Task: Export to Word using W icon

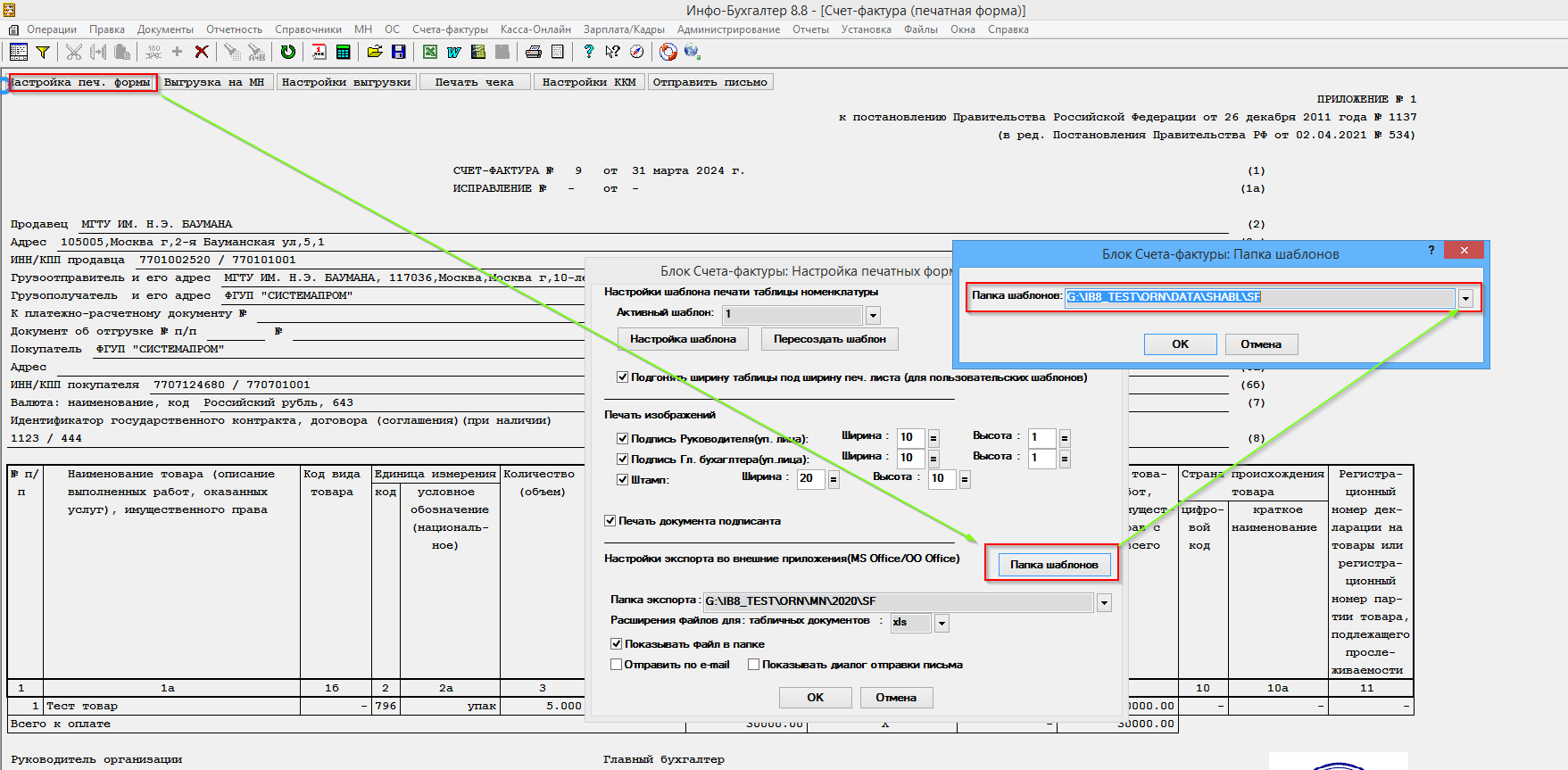Action: click(454, 52)
